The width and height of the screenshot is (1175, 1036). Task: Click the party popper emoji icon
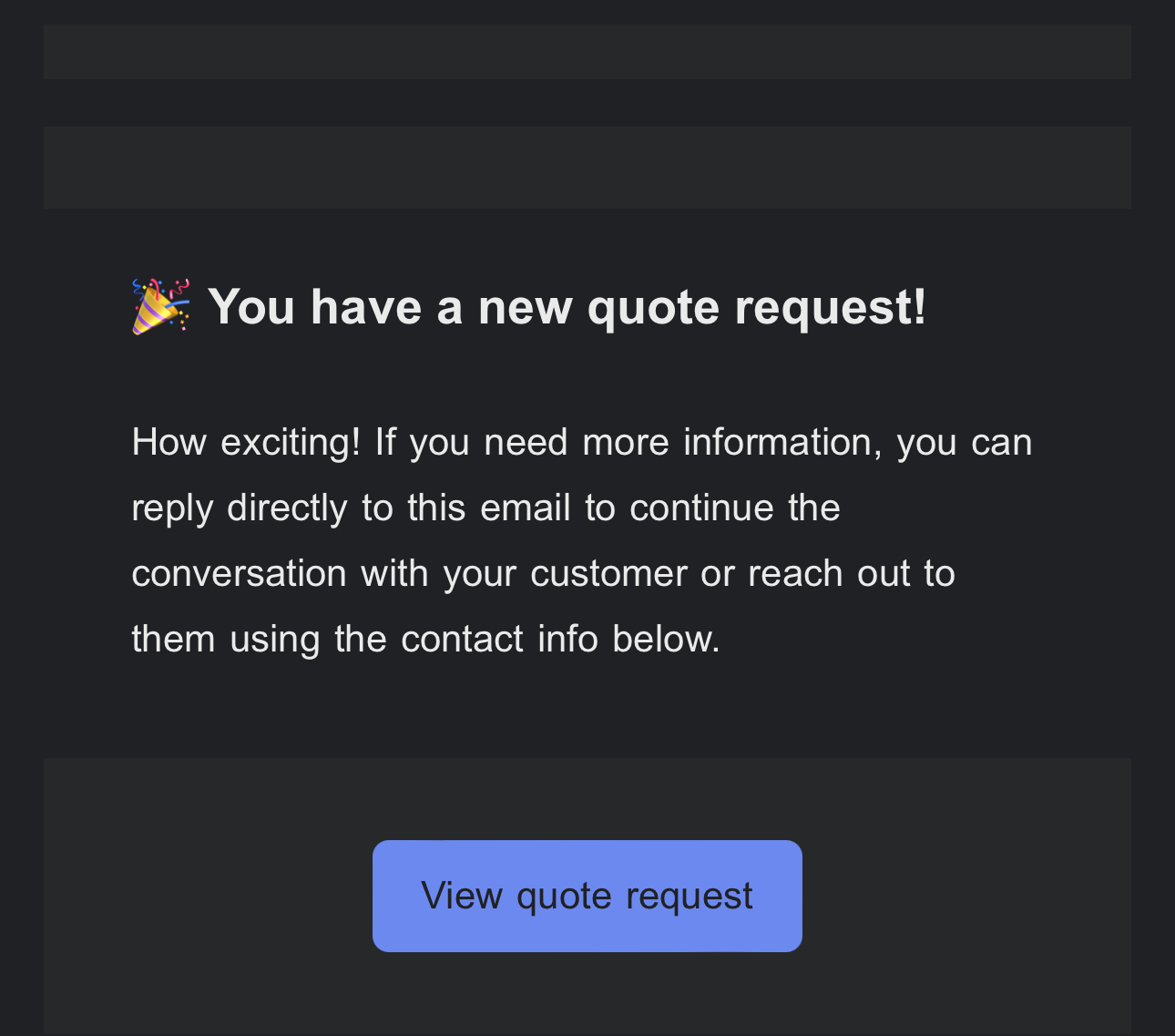coord(161,306)
